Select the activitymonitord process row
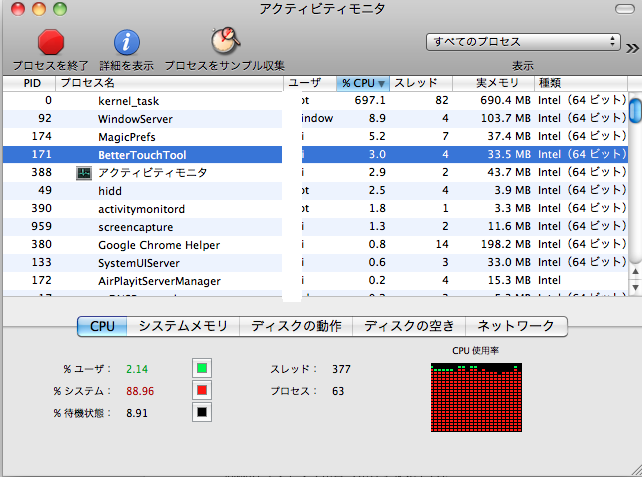The image size is (642, 477). 315,208
